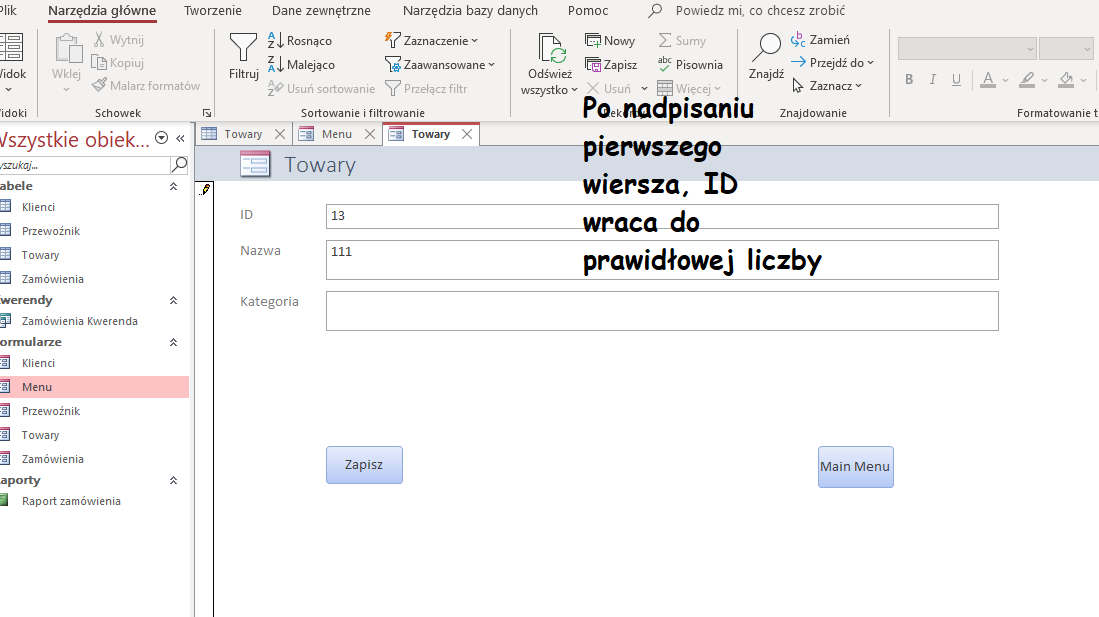This screenshot has width=1099, height=617.
Task: Sort ascending with Rosnąco
Action: [300, 41]
